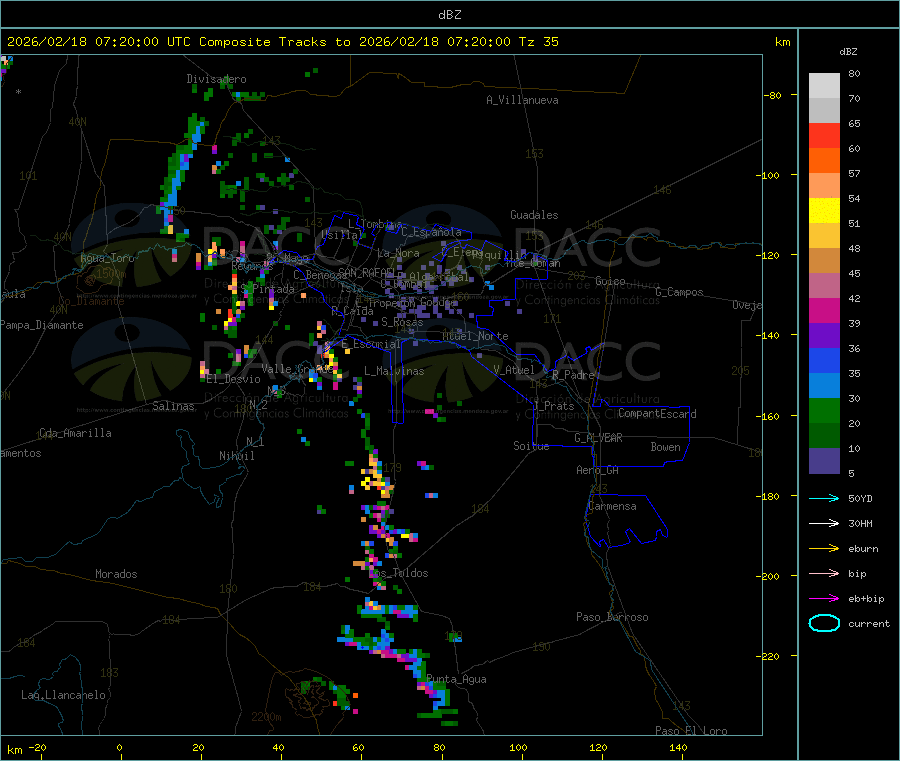The image size is (900, 761).
Task: Click the G_ALVEAR map label
Action: coord(598,437)
